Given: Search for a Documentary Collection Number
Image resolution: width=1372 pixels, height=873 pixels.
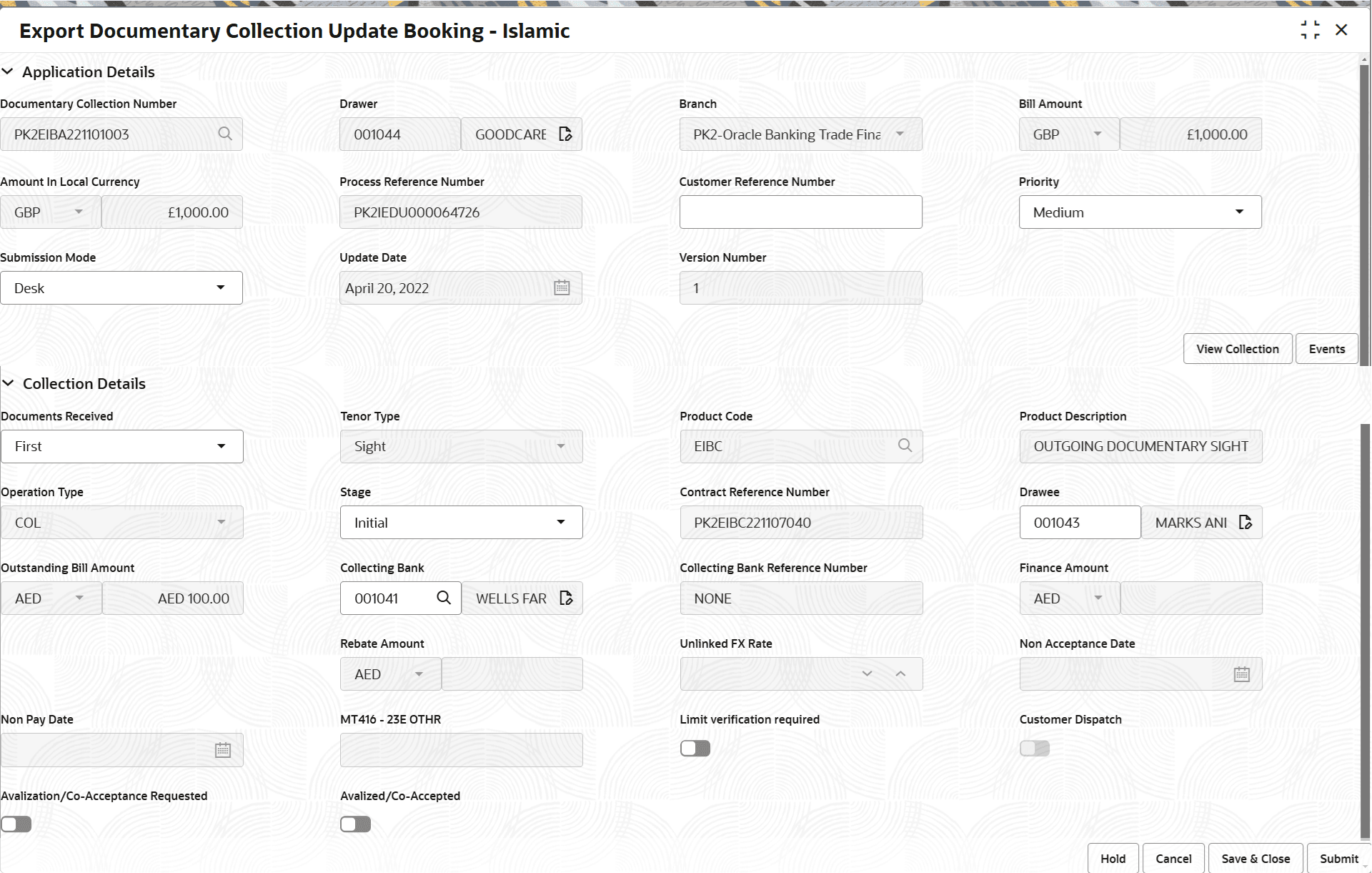Looking at the screenshot, I should [225, 134].
